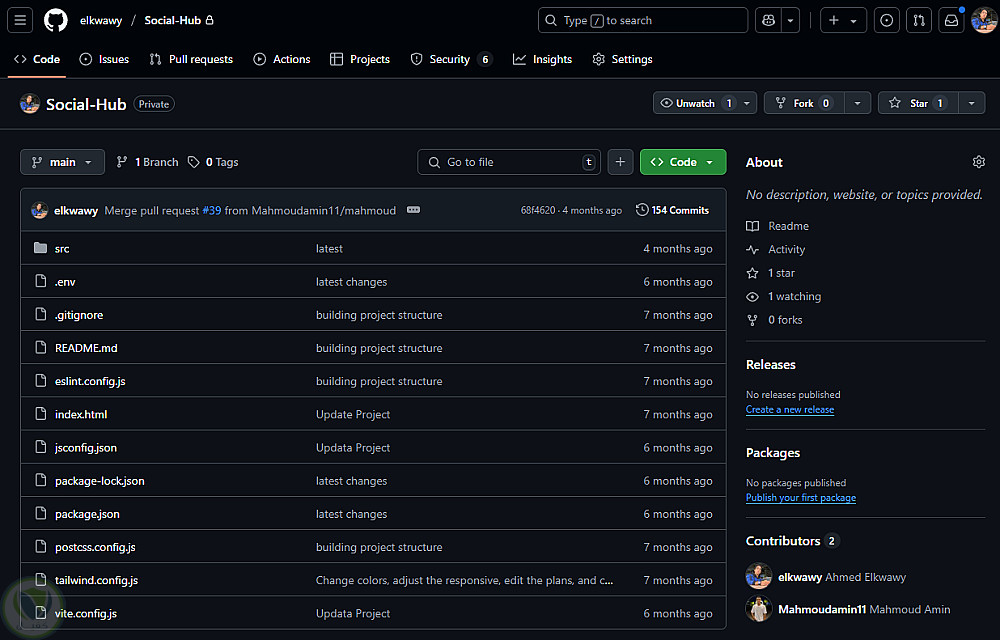Open the postcss.config.js file
This screenshot has width=1000, height=640.
pyautogui.click(x=95, y=547)
